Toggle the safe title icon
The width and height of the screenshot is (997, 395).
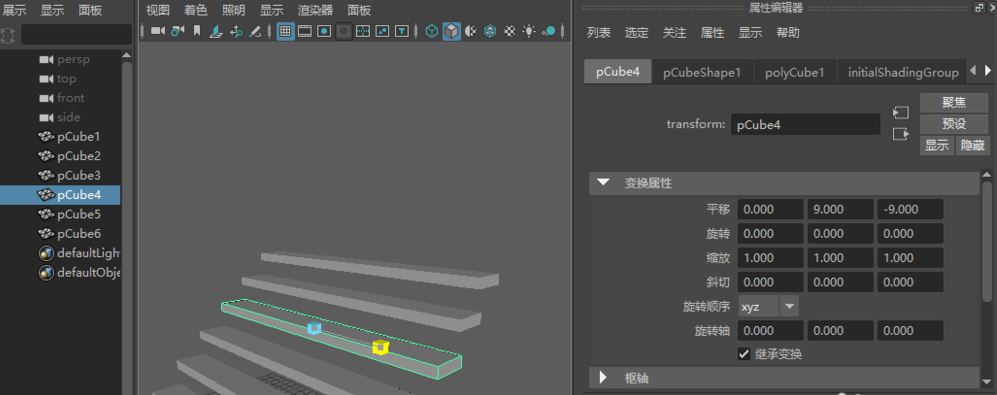coord(402,31)
